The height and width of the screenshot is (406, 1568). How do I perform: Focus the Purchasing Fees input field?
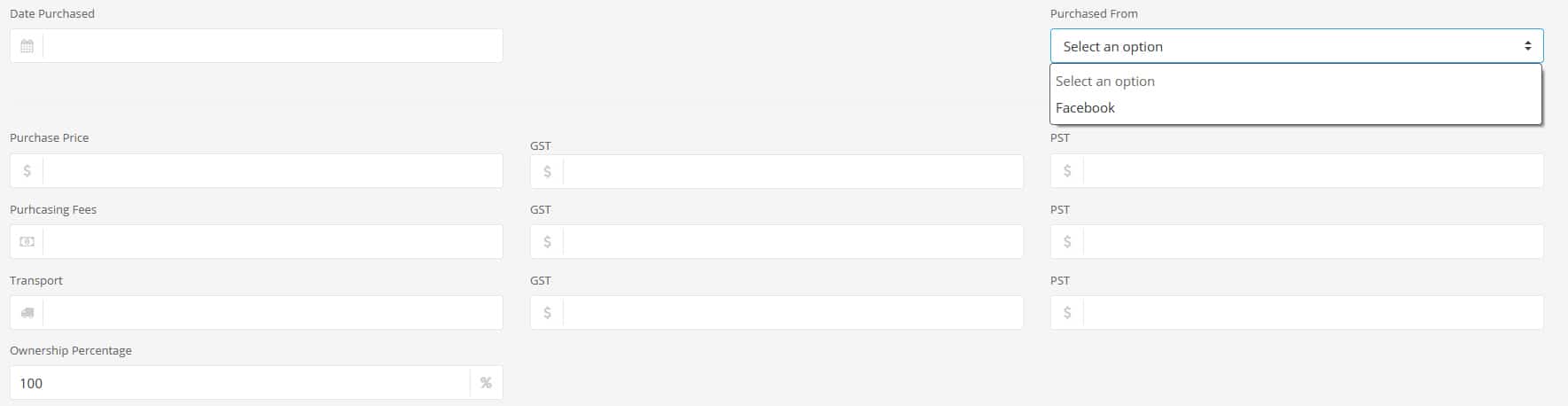pyautogui.click(x=273, y=242)
